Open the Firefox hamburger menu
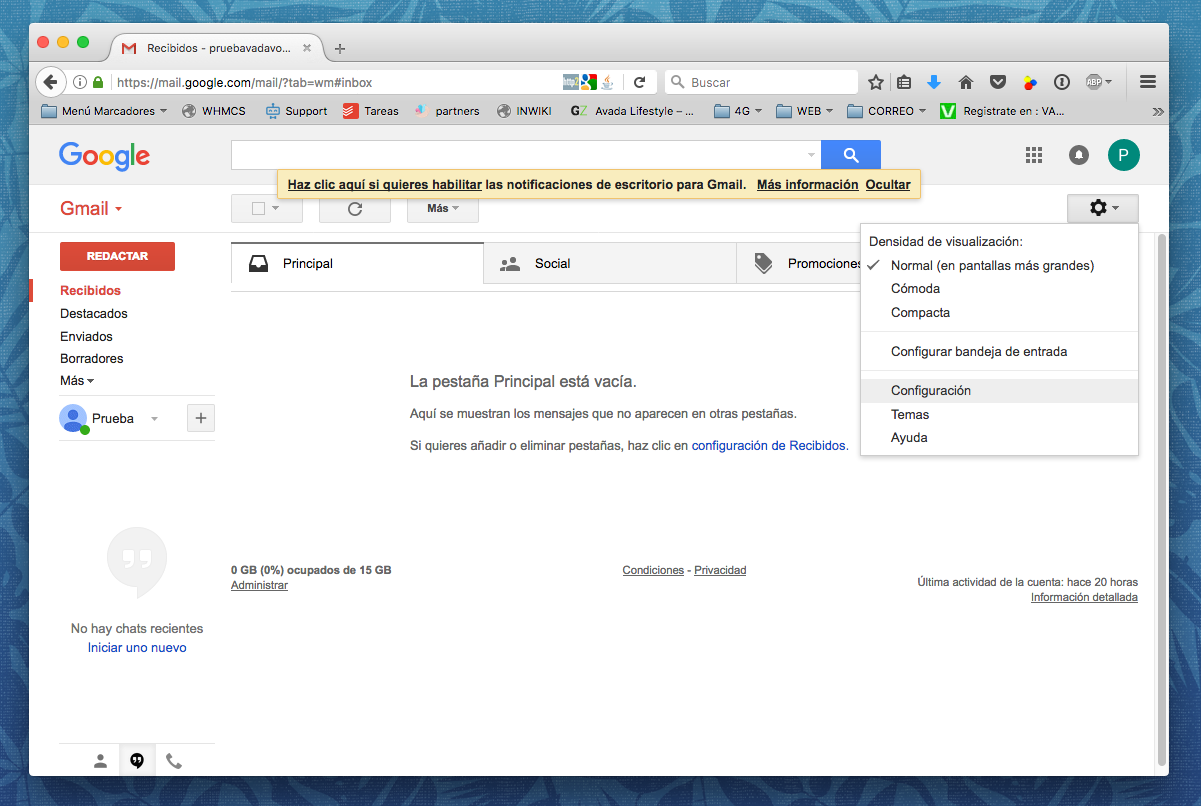Image resolution: width=1201 pixels, height=806 pixels. pos(1148,82)
